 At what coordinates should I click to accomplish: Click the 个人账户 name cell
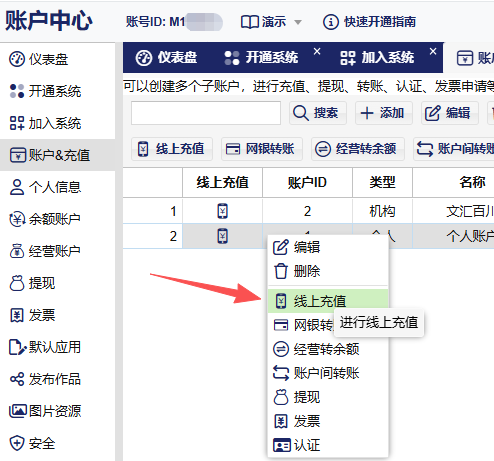453,236
